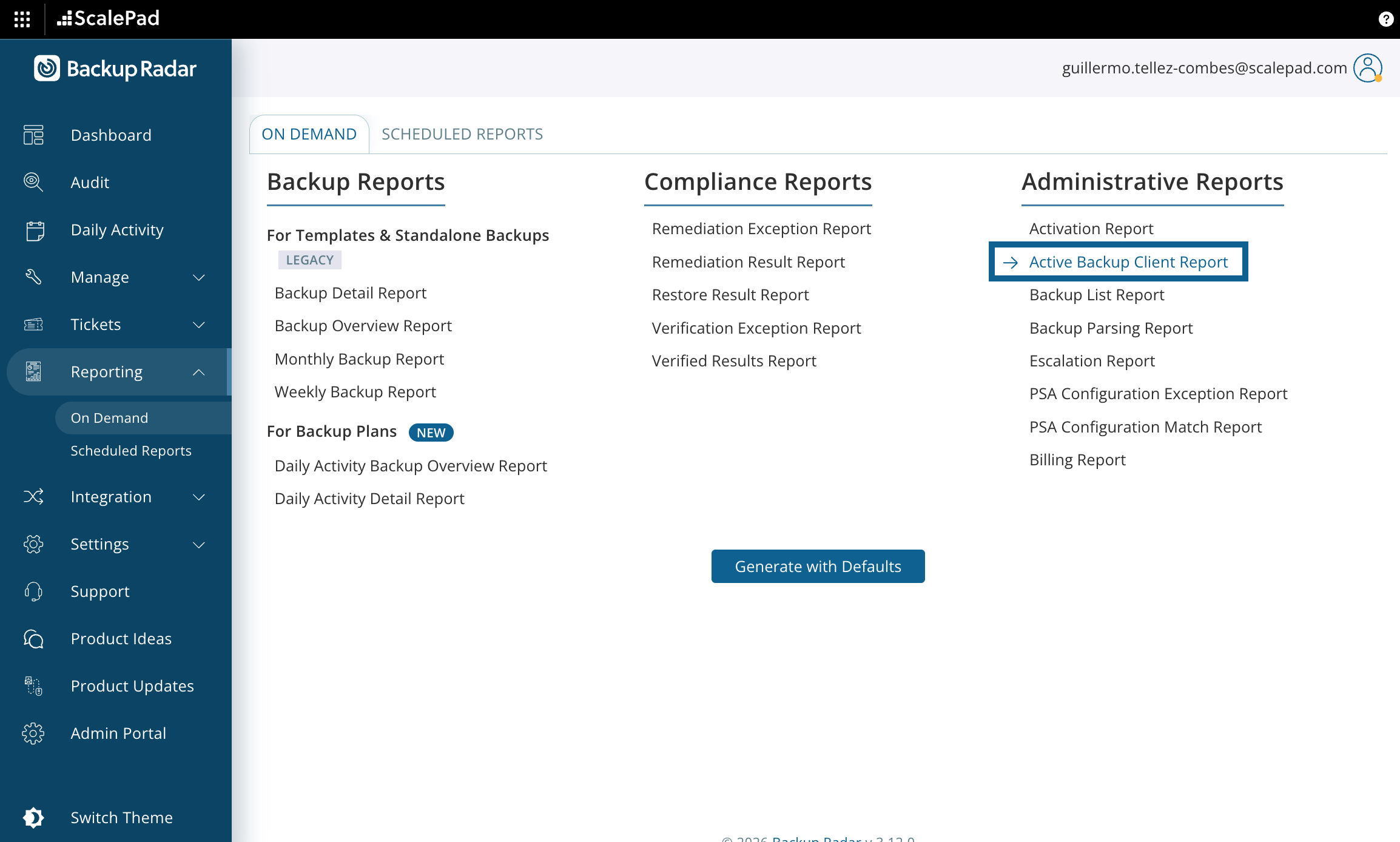
Task: Open the Restore Result Report
Action: [730, 295]
